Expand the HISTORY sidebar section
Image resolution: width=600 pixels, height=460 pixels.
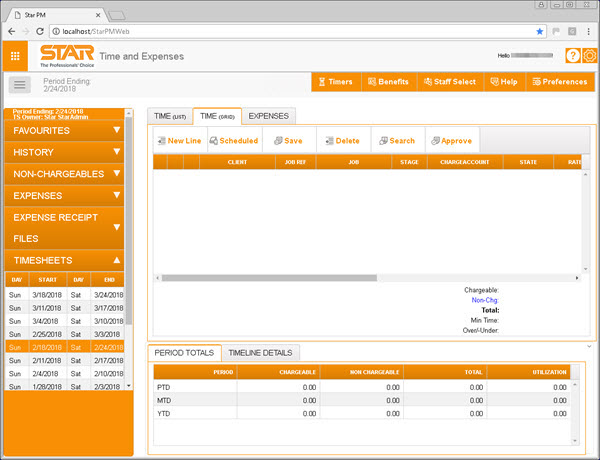[x=64, y=152]
